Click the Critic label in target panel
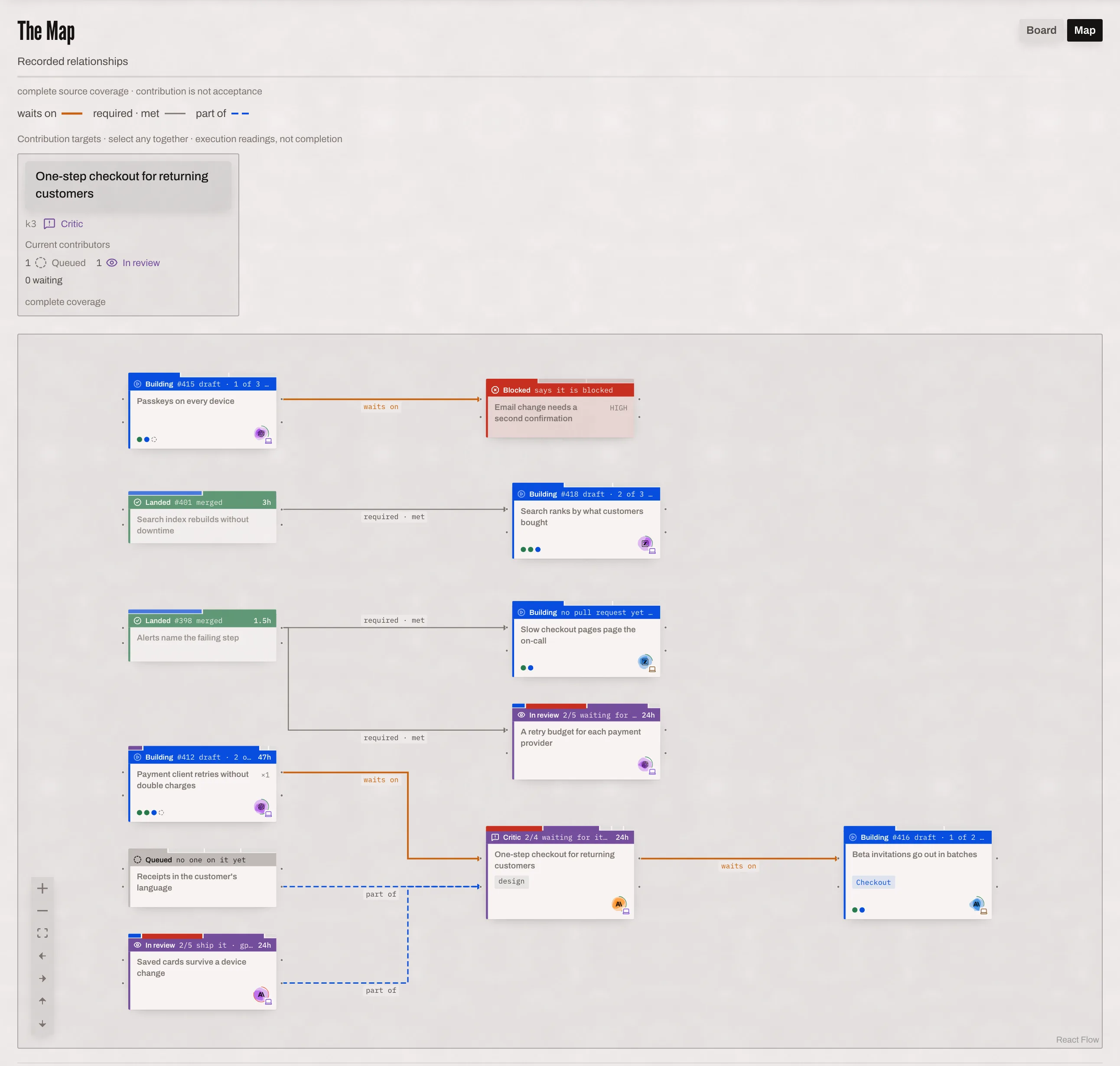1120x1066 pixels. pyautogui.click(x=72, y=224)
